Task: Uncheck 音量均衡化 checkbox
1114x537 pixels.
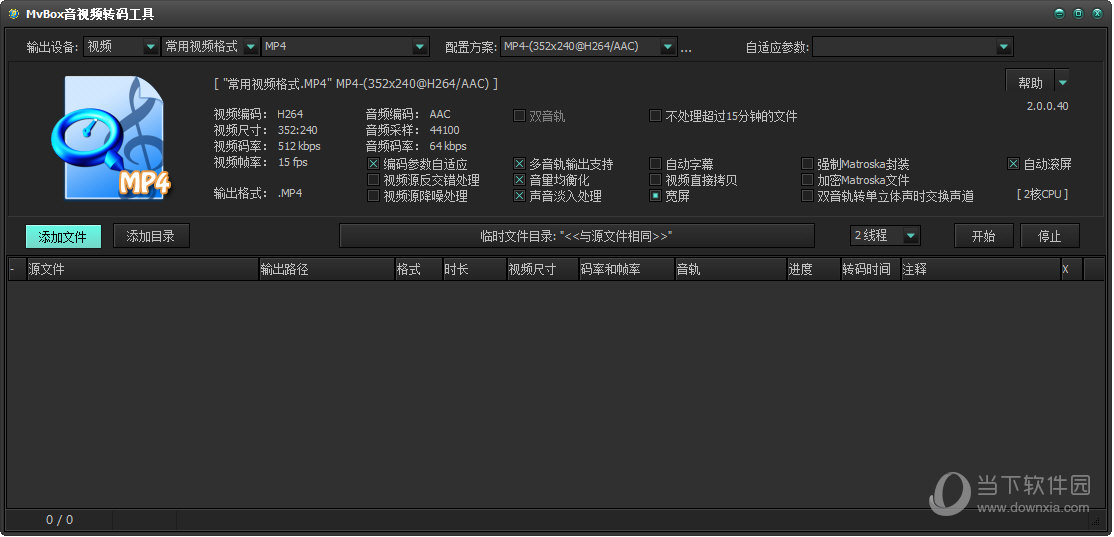Action: coord(519,180)
